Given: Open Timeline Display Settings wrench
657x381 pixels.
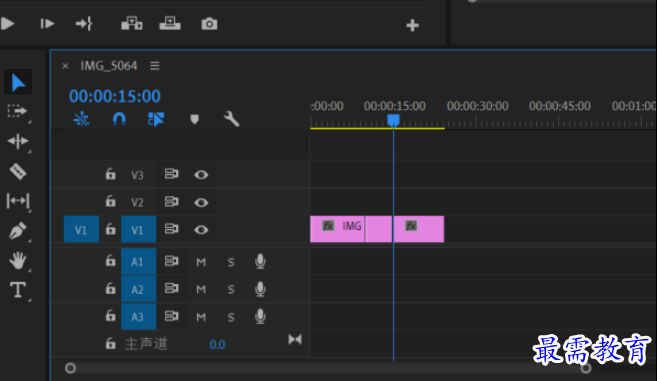Looking at the screenshot, I should tap(231, 119).
